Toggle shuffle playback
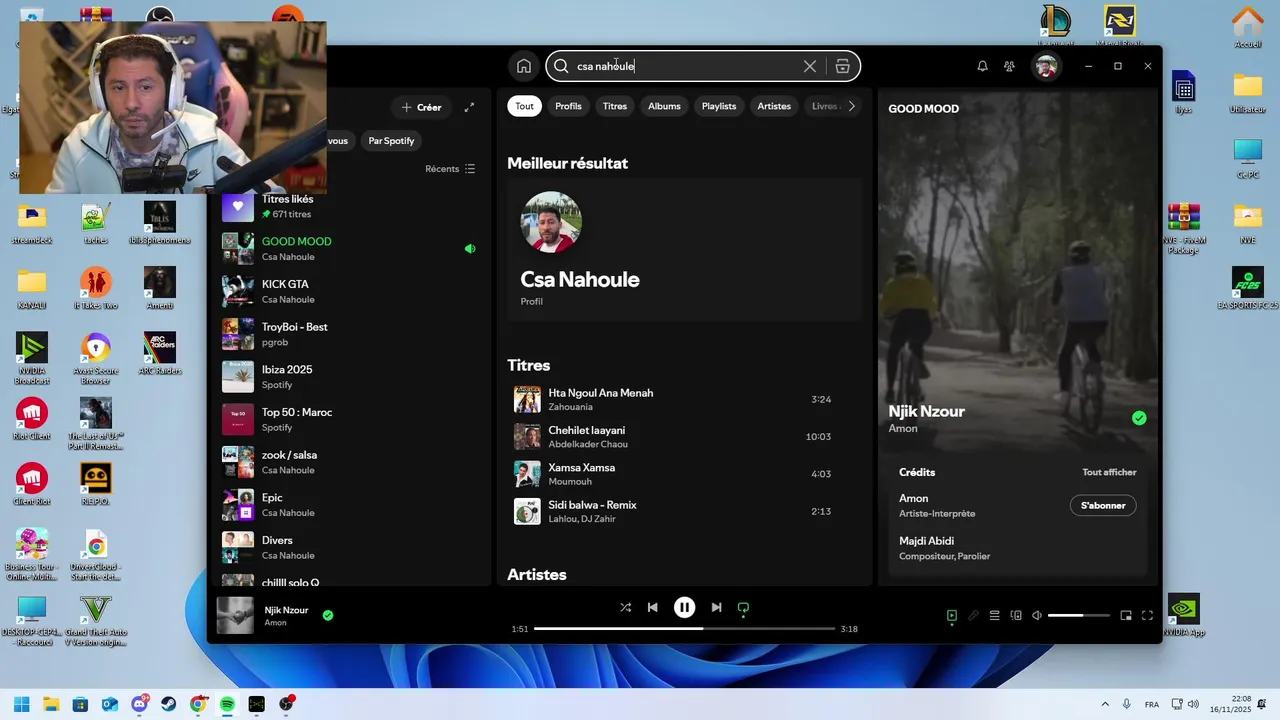This screenshot has height=720, width=1280. 625,607
